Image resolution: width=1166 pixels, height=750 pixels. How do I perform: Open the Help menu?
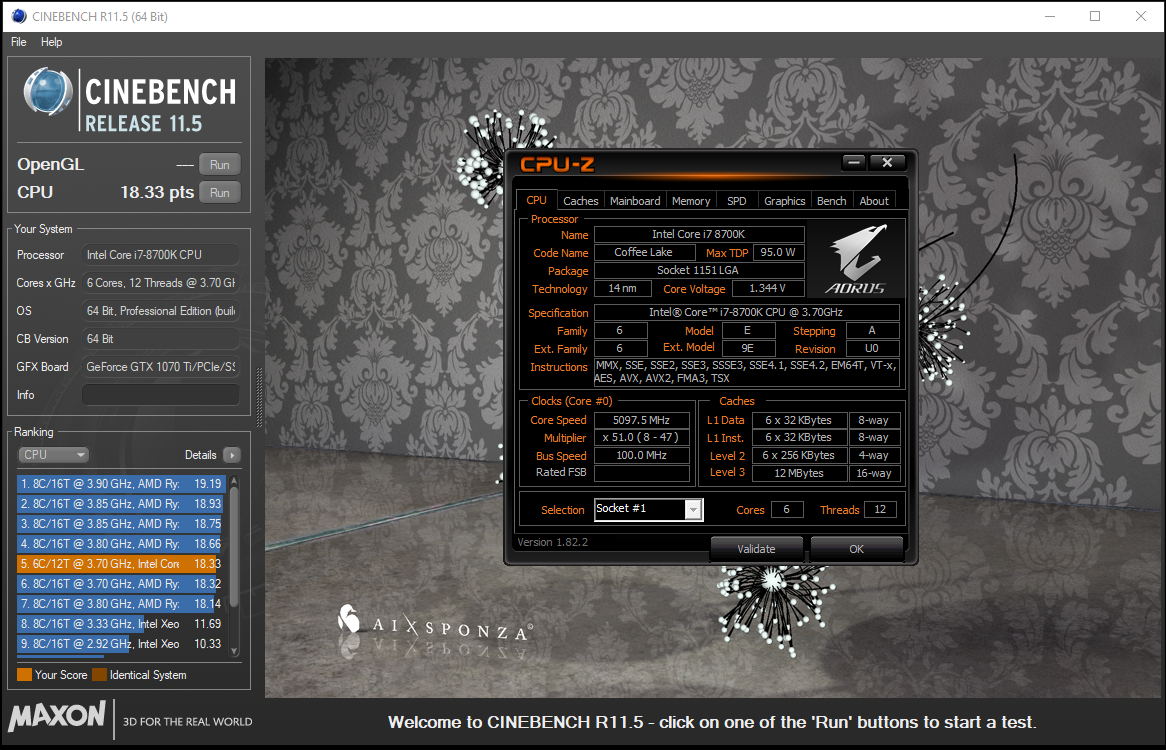(51, 42)
